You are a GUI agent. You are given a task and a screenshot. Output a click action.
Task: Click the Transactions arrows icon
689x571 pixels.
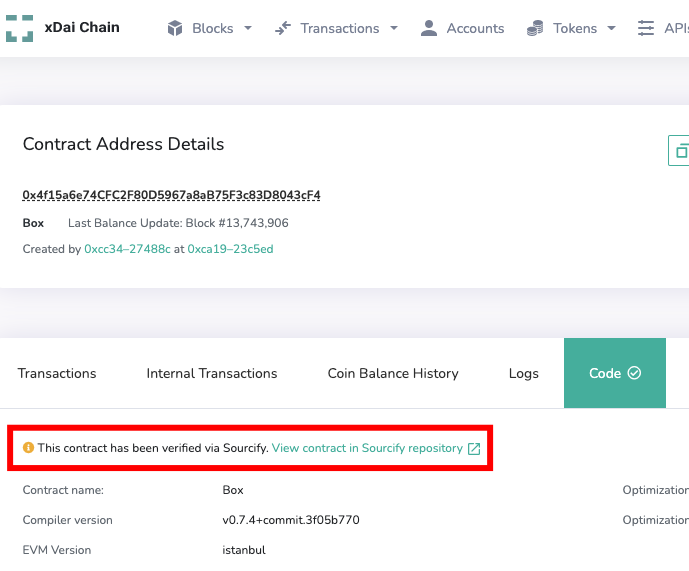click(x=283, y=28)
